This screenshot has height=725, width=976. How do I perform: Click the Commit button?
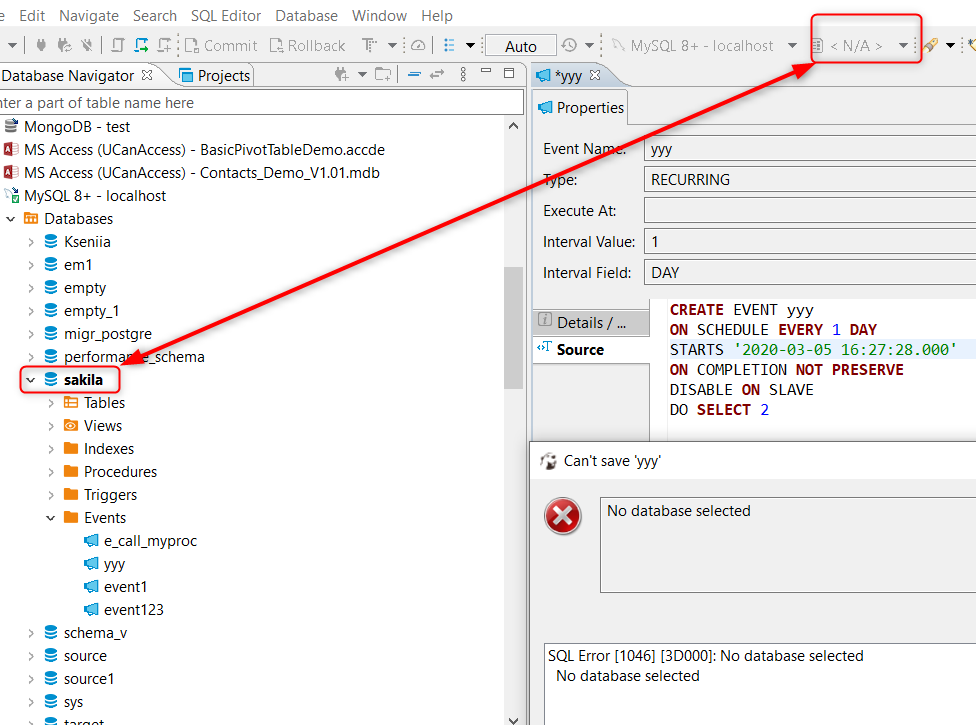[x=221, y=46]
